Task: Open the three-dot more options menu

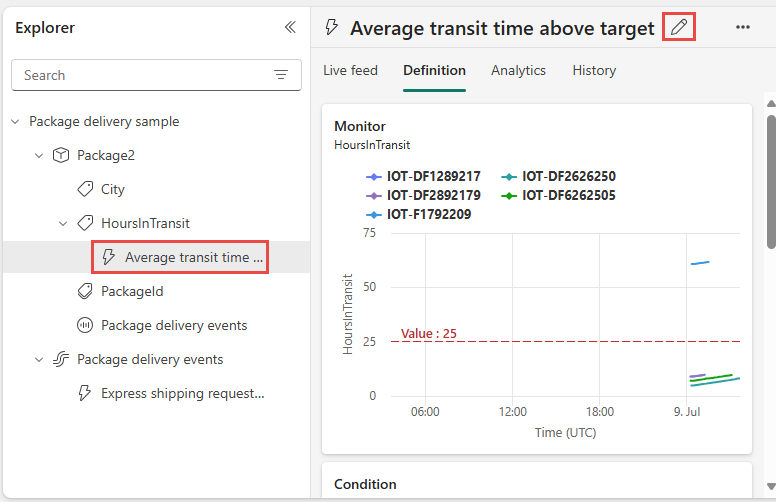Action: (x=742, y=27)
